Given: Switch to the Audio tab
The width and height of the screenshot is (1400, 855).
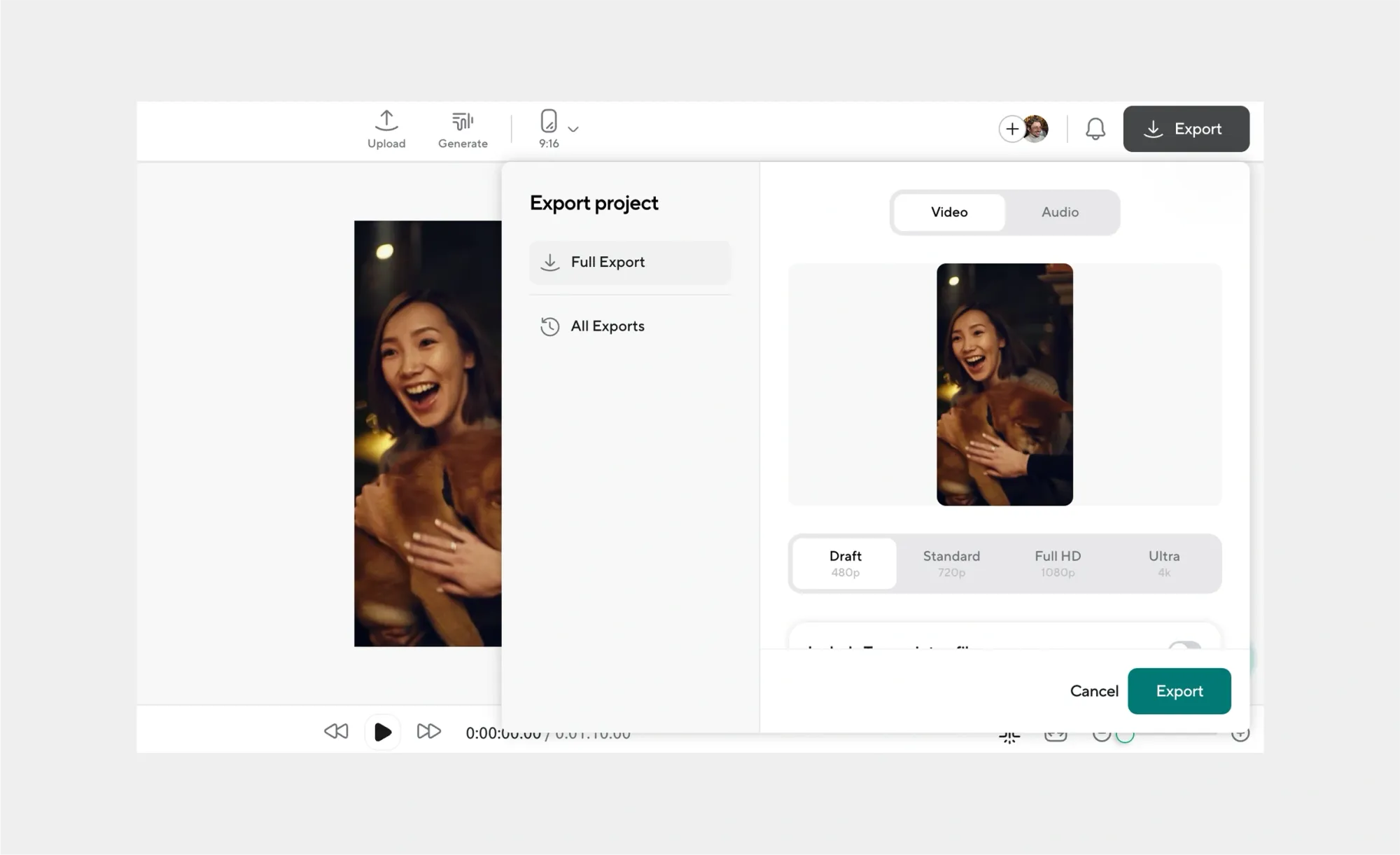Looking at the screenshot, I should click(1060, 212).
